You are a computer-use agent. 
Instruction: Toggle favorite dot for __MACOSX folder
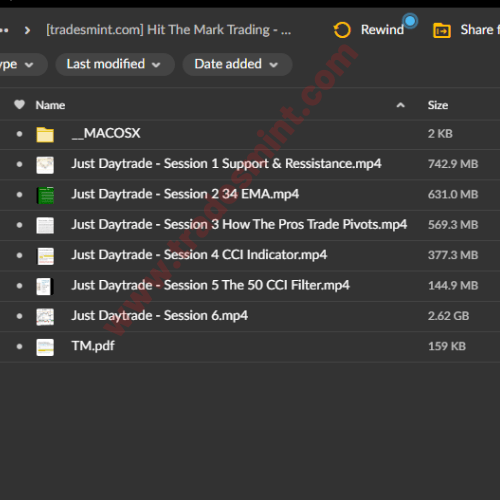(x=19, y=134)
